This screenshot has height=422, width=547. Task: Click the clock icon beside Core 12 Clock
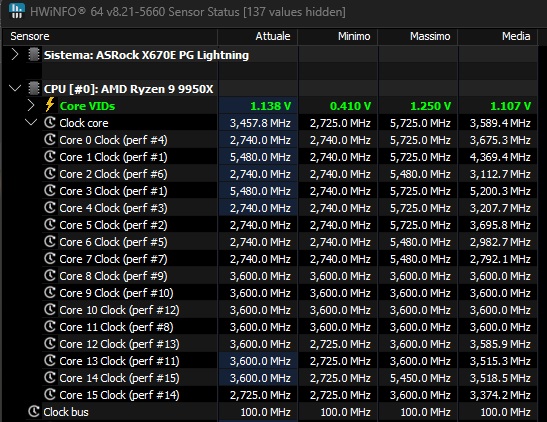click(50, 344)
